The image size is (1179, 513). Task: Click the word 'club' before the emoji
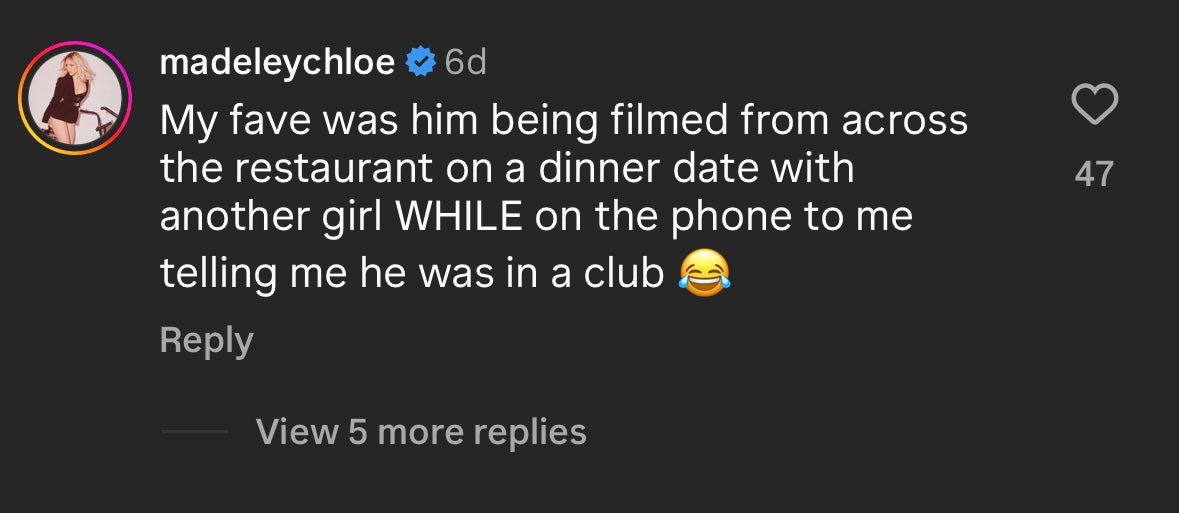click(x=625, y=273)
